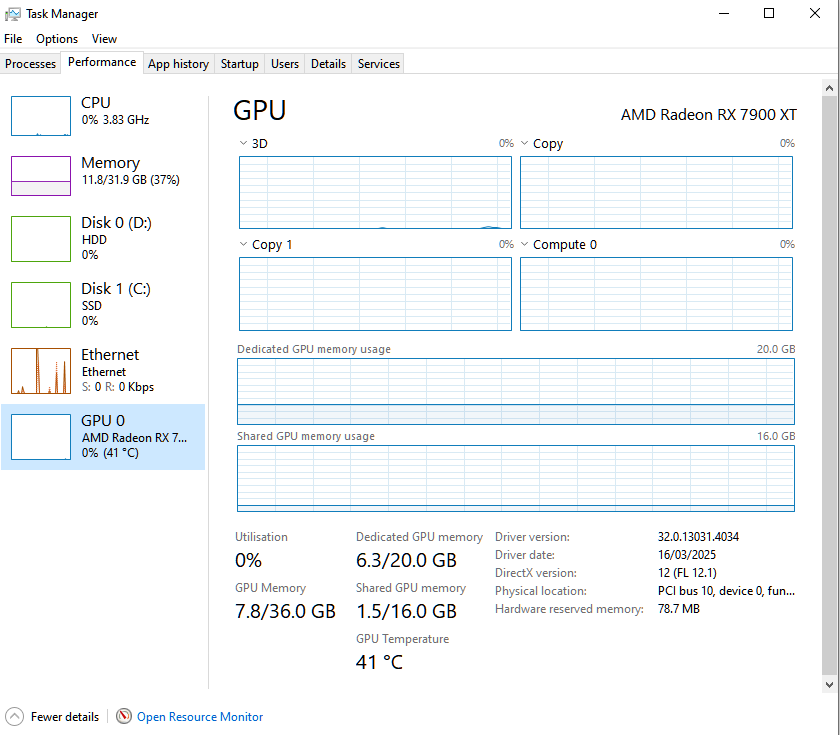Open the Copy 1 engine graph dropdown
Image resolution: width=840 pixels, height=735 pixels.
click(243, 244)
